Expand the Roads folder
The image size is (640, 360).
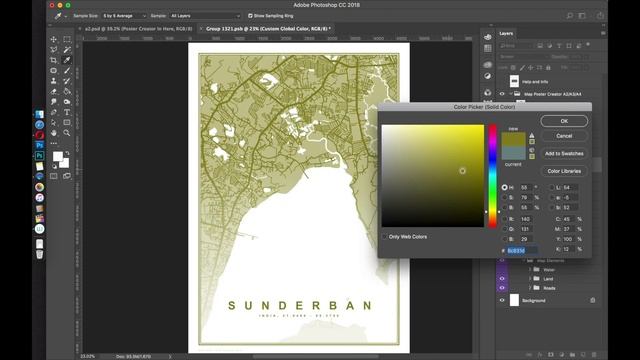tap(530, 288)
